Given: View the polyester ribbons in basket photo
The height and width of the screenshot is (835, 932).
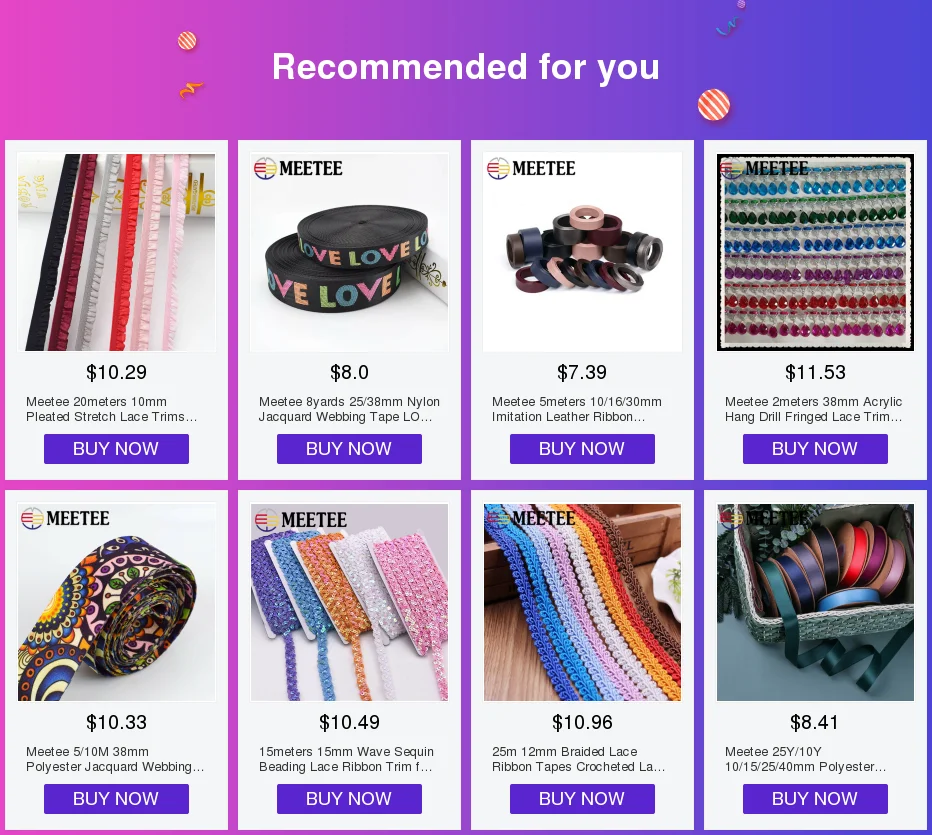Looking at the screenshot, I should [816, 603].
